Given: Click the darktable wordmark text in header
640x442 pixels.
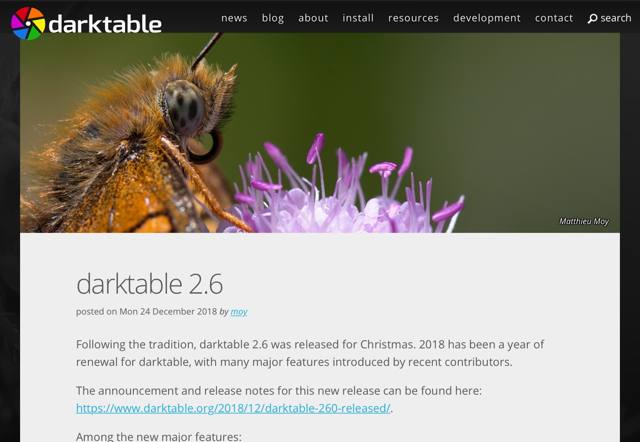Looking at the screenshot, I should [x=105, y=23].
